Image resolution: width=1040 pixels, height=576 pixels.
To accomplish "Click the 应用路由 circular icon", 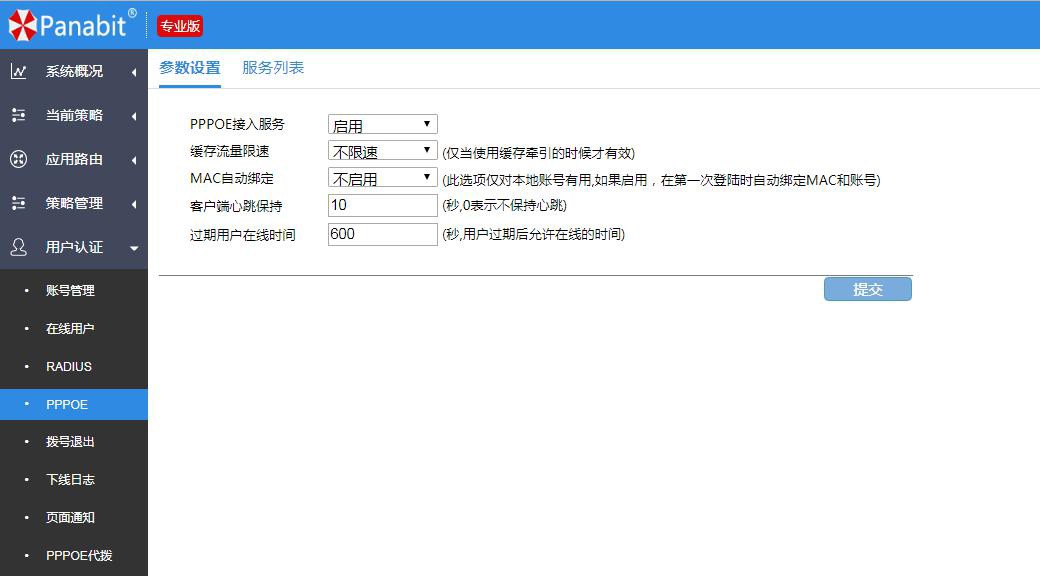I will pos(19,159).
